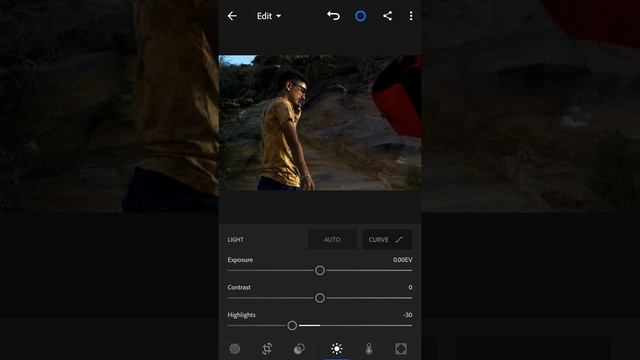The width and height of the screenshot is (640, 360).
Task: Open the Color thermometer tool
Action: point(369,349)
